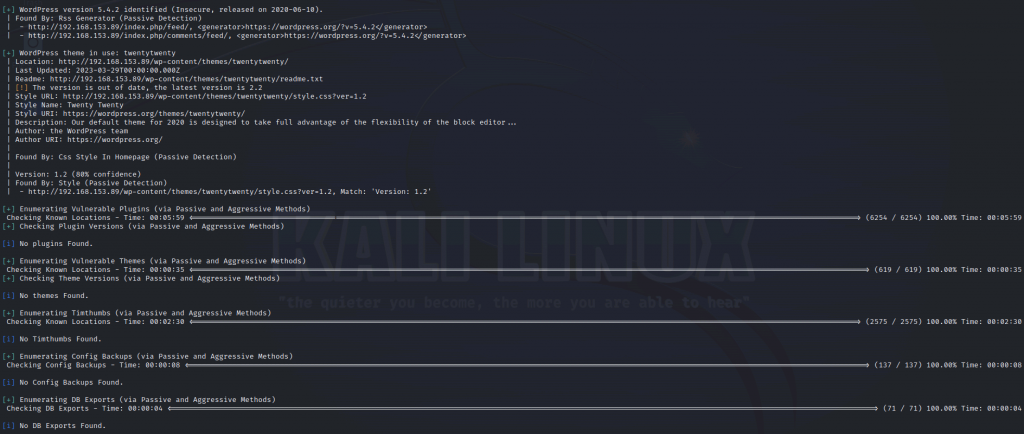Viewport: 1024px width, 434px height.
Task: Click "Found By: Css Style In Homepage" line
Action: click(x=125, y=157)
